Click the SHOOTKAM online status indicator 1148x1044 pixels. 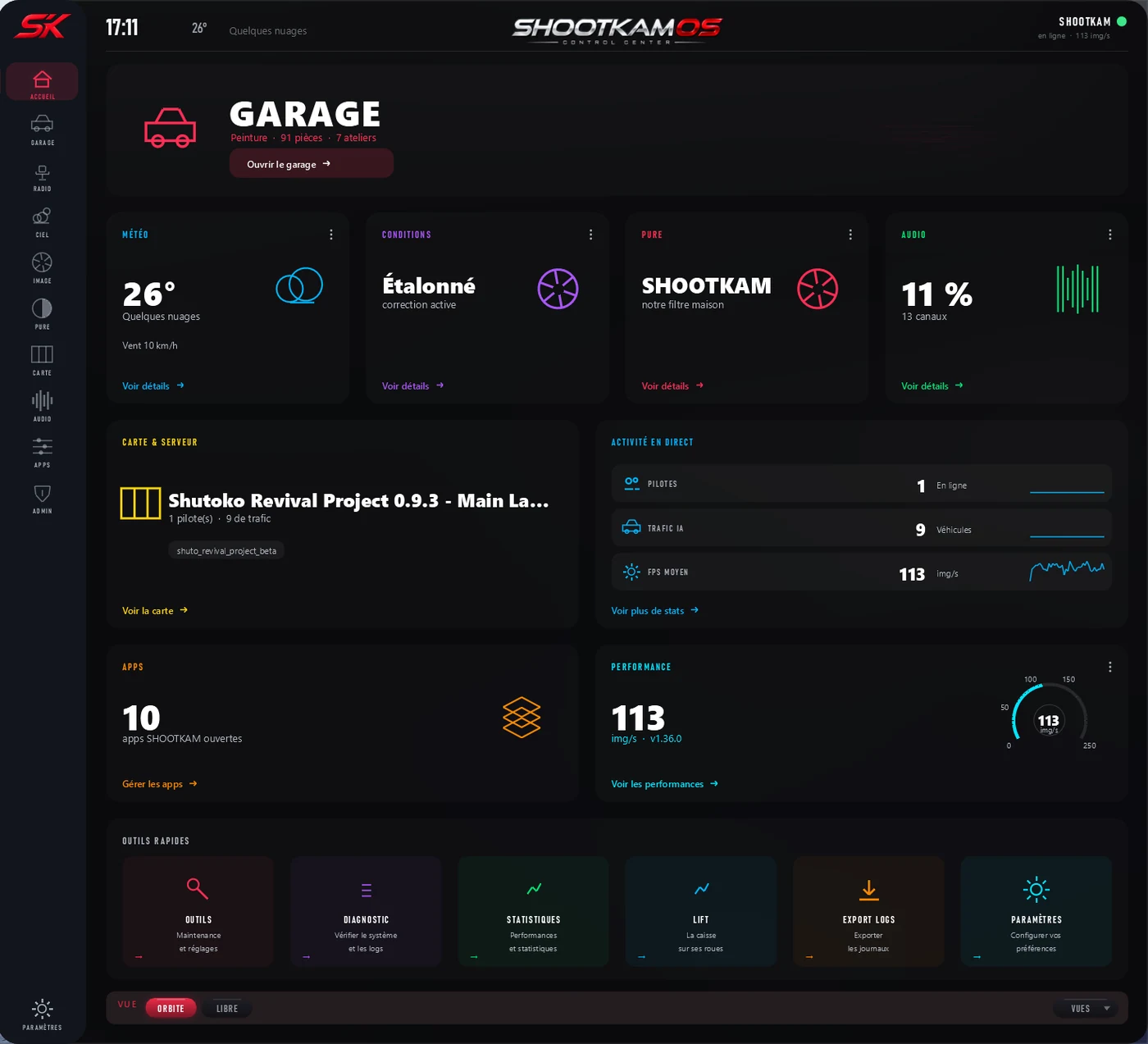pos(1122,21)
